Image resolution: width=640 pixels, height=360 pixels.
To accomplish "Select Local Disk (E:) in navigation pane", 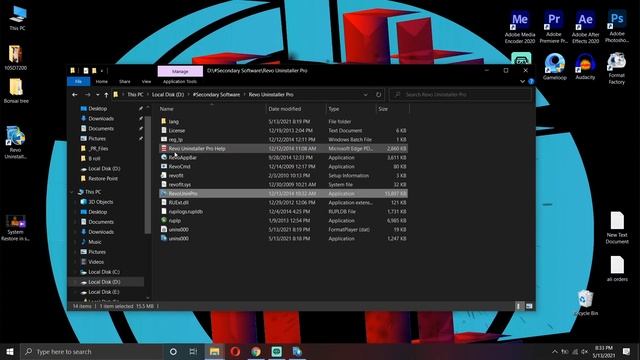I will [104, 292].
